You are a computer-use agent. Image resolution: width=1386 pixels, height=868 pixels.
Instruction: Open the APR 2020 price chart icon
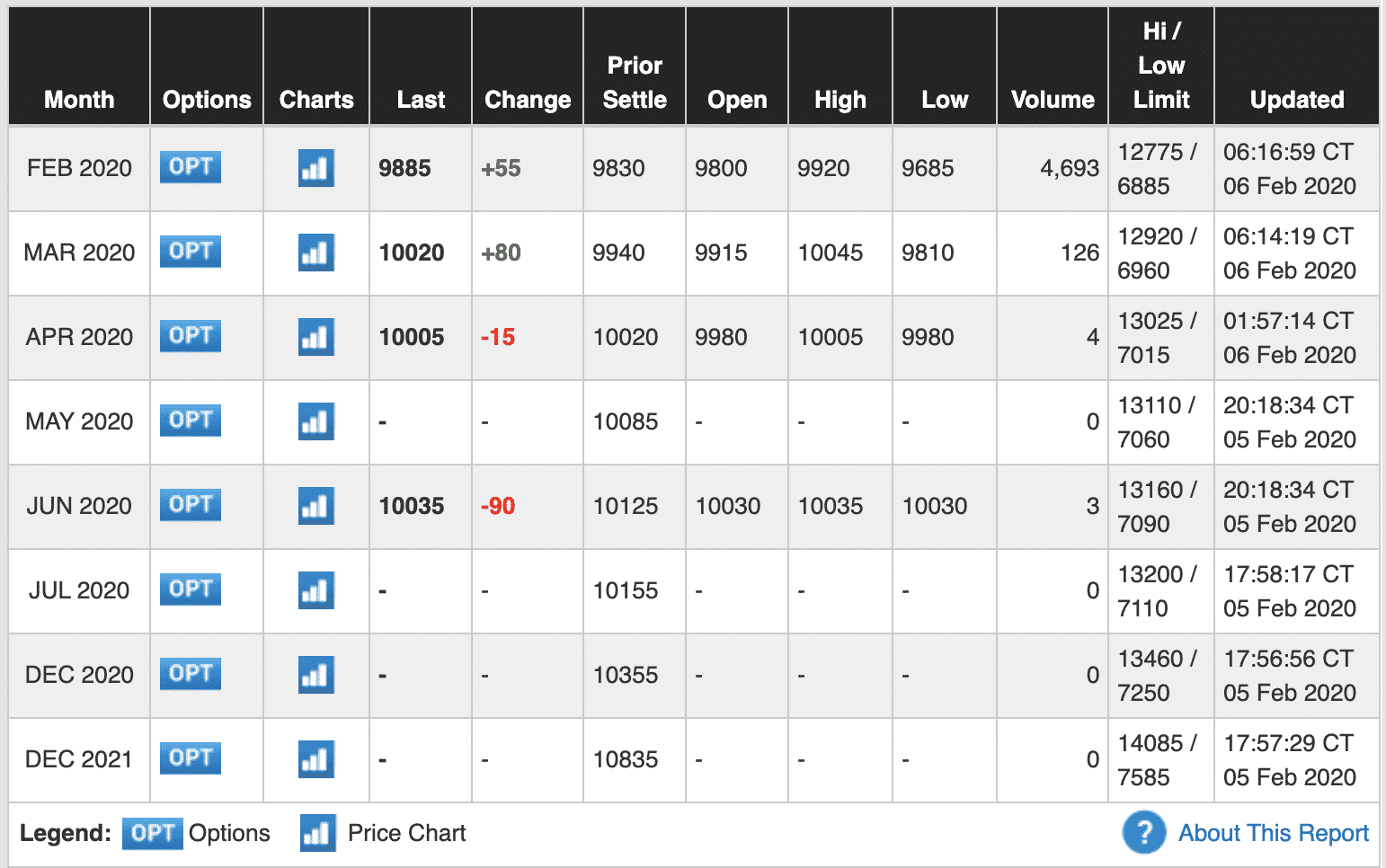(316, 337)
